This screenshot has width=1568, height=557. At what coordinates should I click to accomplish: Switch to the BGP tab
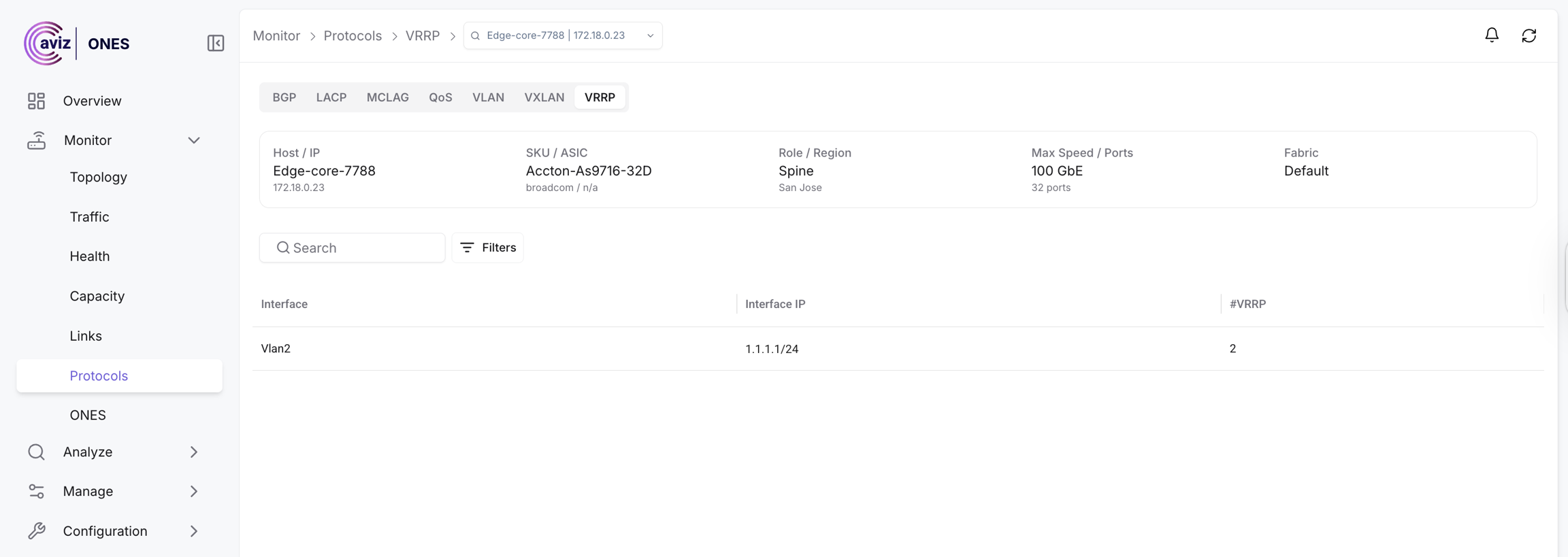(x=284, y=97)
